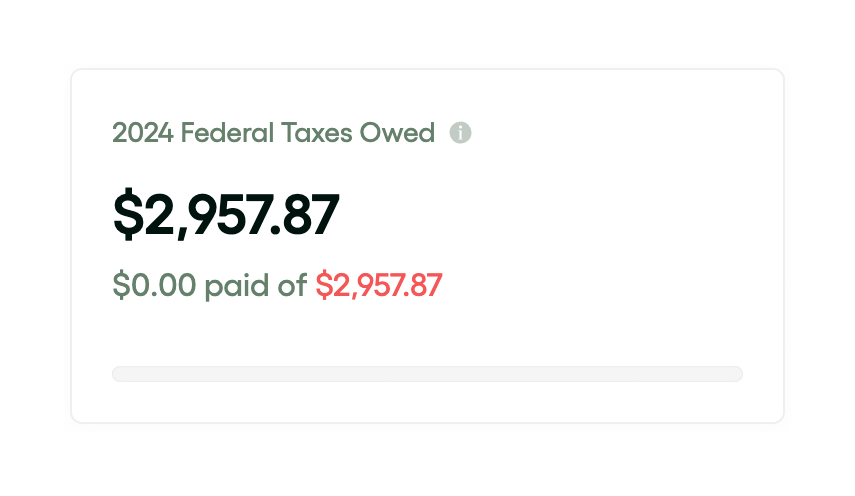Click the info icon beside Federal Taxes Owed

(x=460, y=132)
